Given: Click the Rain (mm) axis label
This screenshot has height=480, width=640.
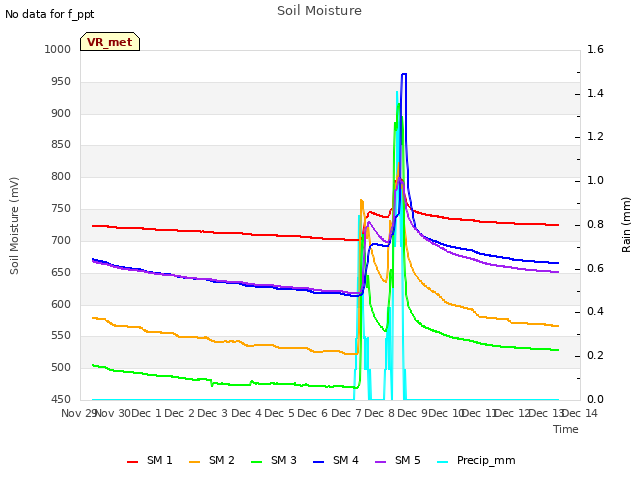Looking at the screenshot, I should [626, 225].
